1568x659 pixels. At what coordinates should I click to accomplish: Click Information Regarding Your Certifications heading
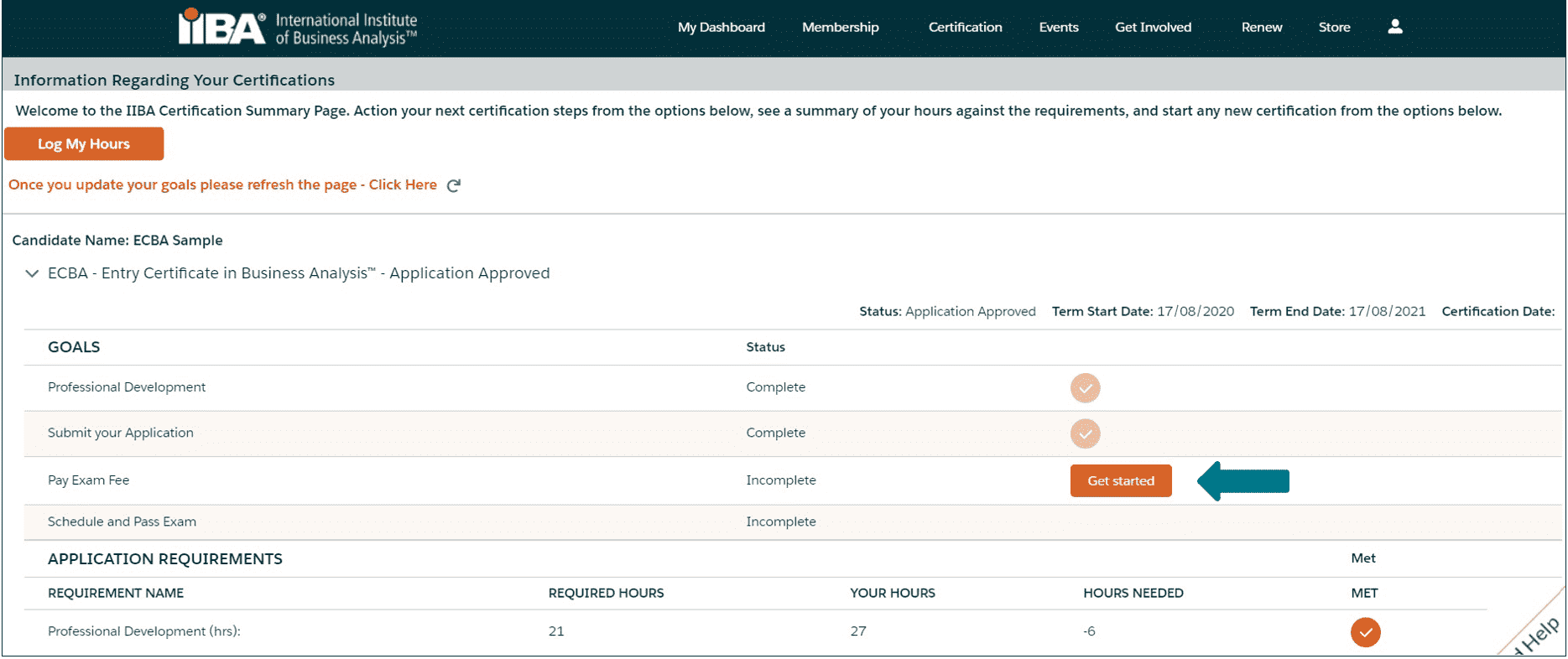tap(175, 80)
